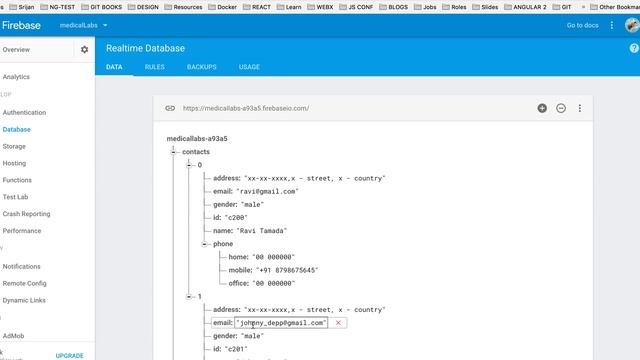Open the medicalLabs project dropdown

tap(83, 25)
